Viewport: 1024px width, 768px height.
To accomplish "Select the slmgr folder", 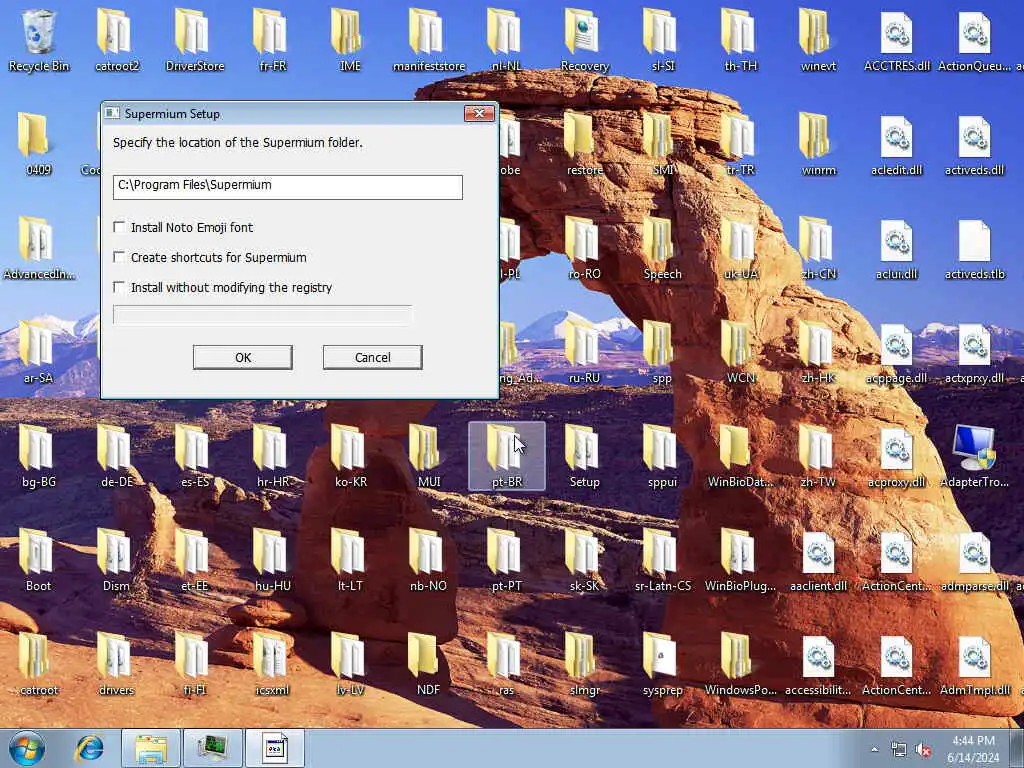I will point(584,665).
